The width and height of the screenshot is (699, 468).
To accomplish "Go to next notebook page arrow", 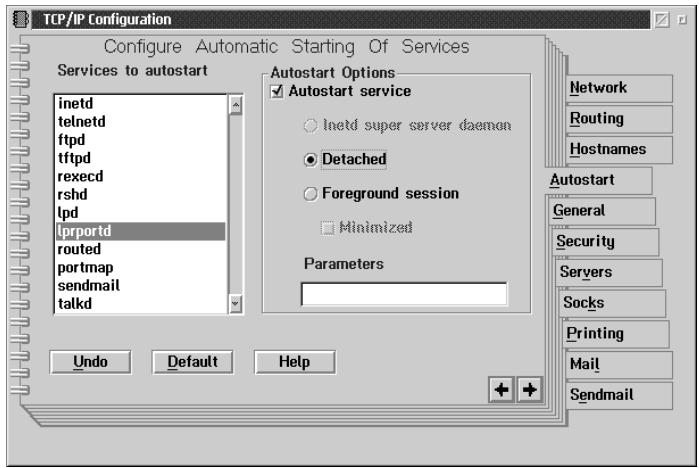I will click(530, 390).
